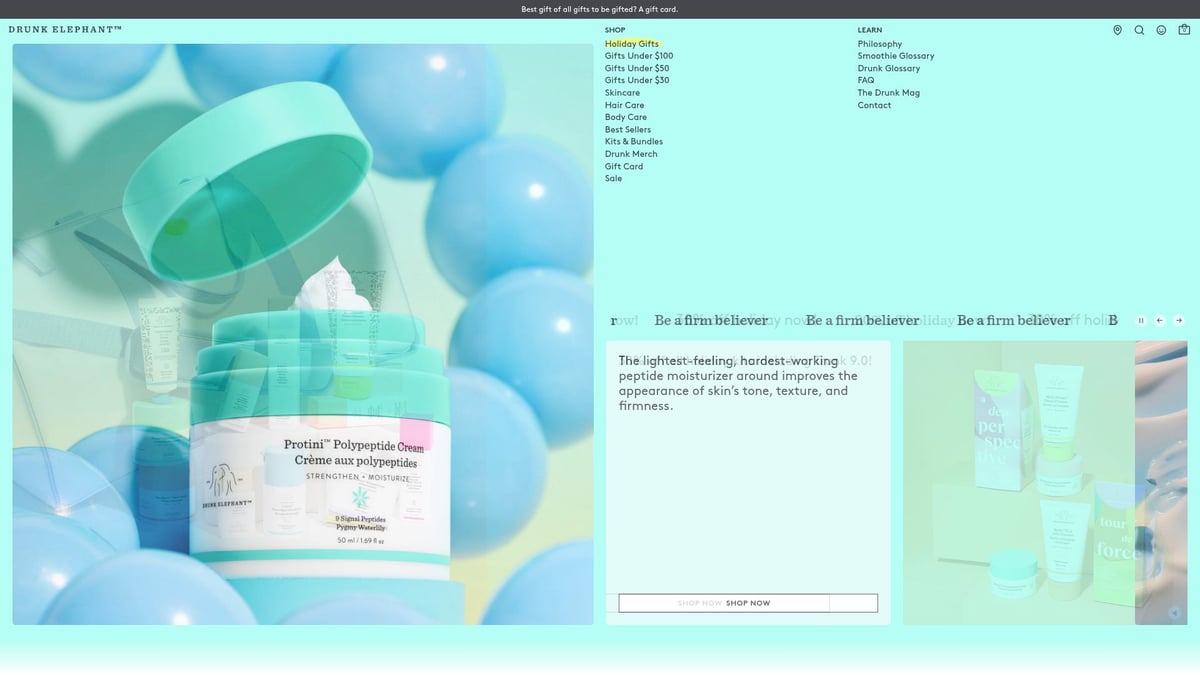
Task: Open Best Sellers link
Action: click(627, 130)
